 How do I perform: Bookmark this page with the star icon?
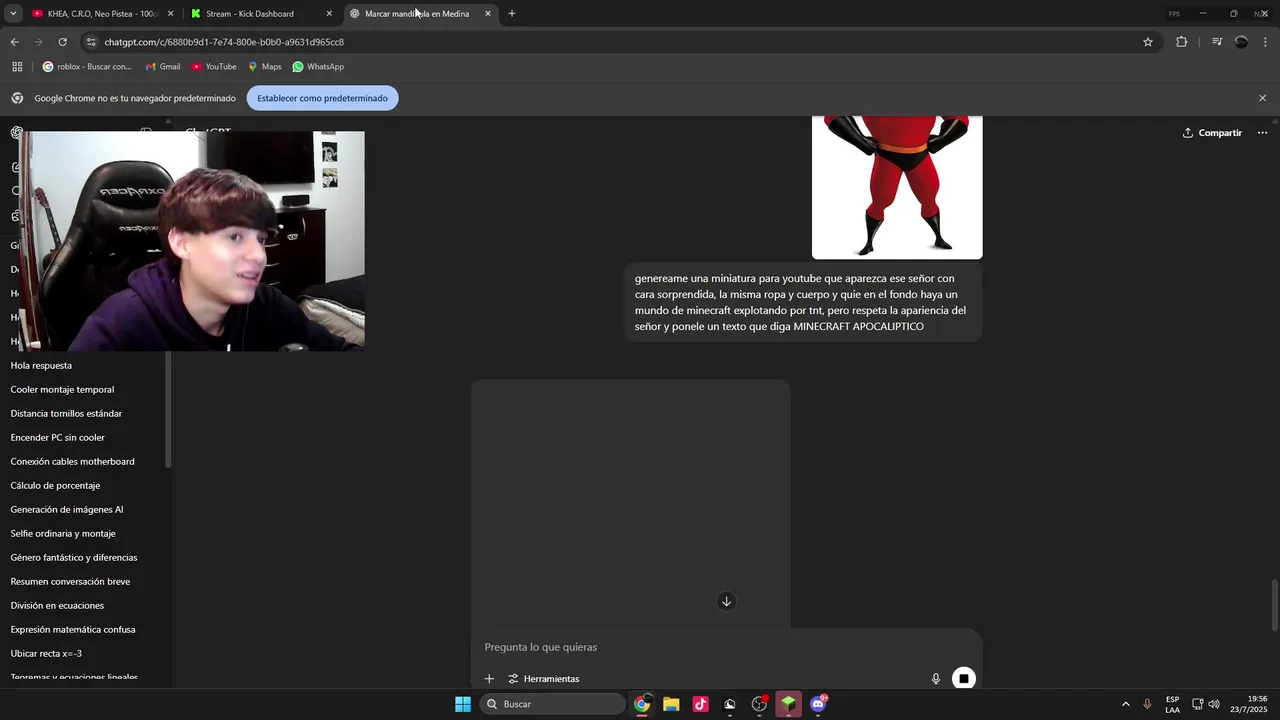(x=1148, y=42)
